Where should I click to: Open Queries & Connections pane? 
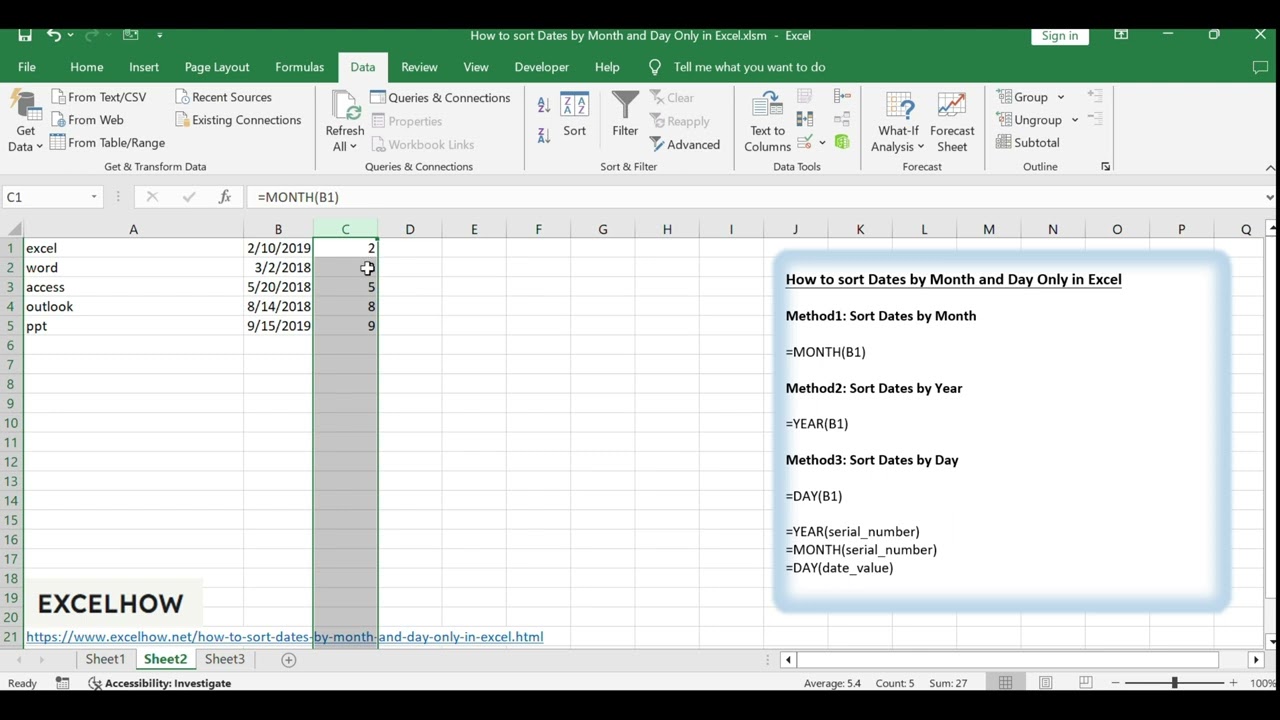[440, 98]
